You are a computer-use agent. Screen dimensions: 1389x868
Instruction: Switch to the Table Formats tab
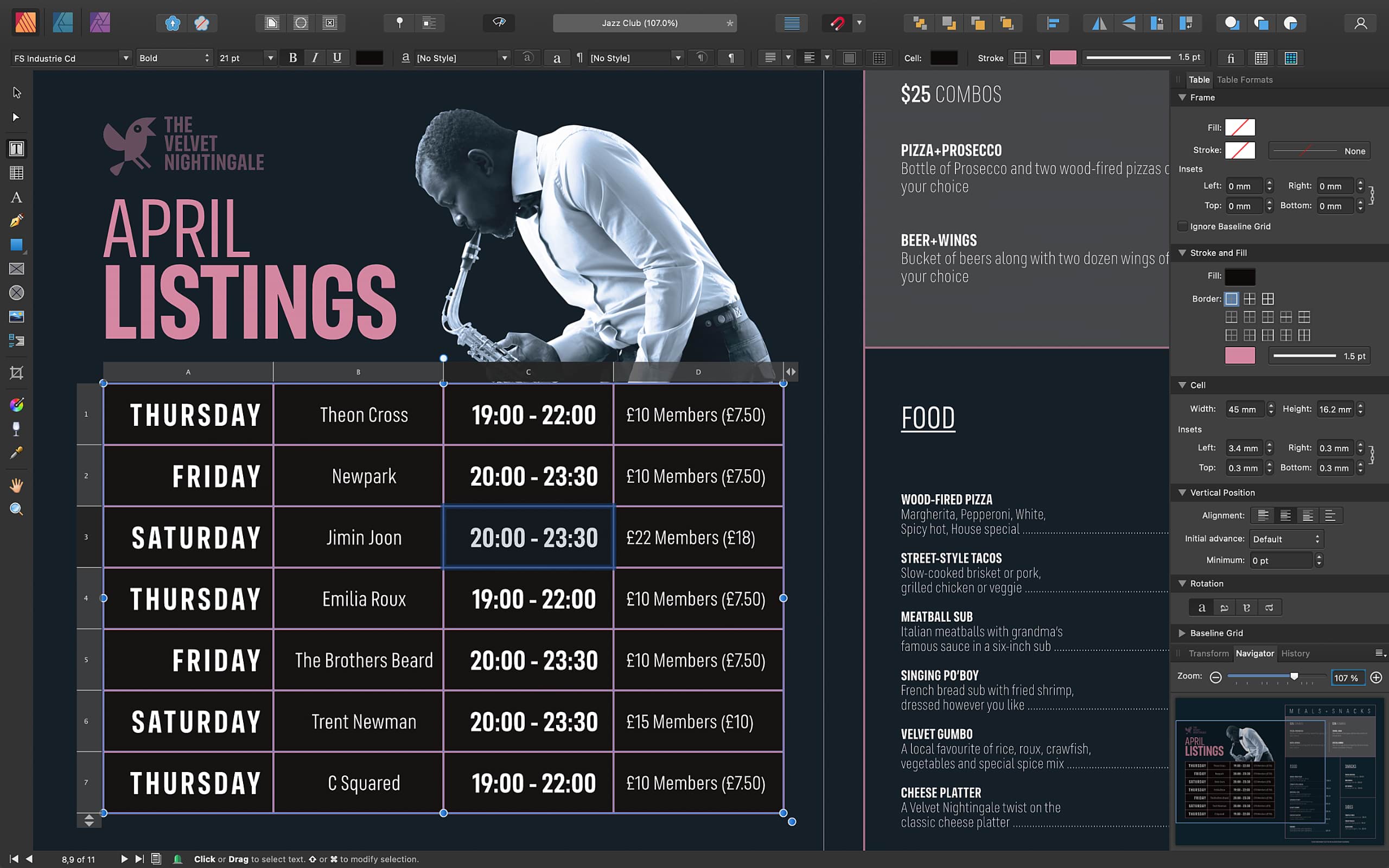[1244, 80]
